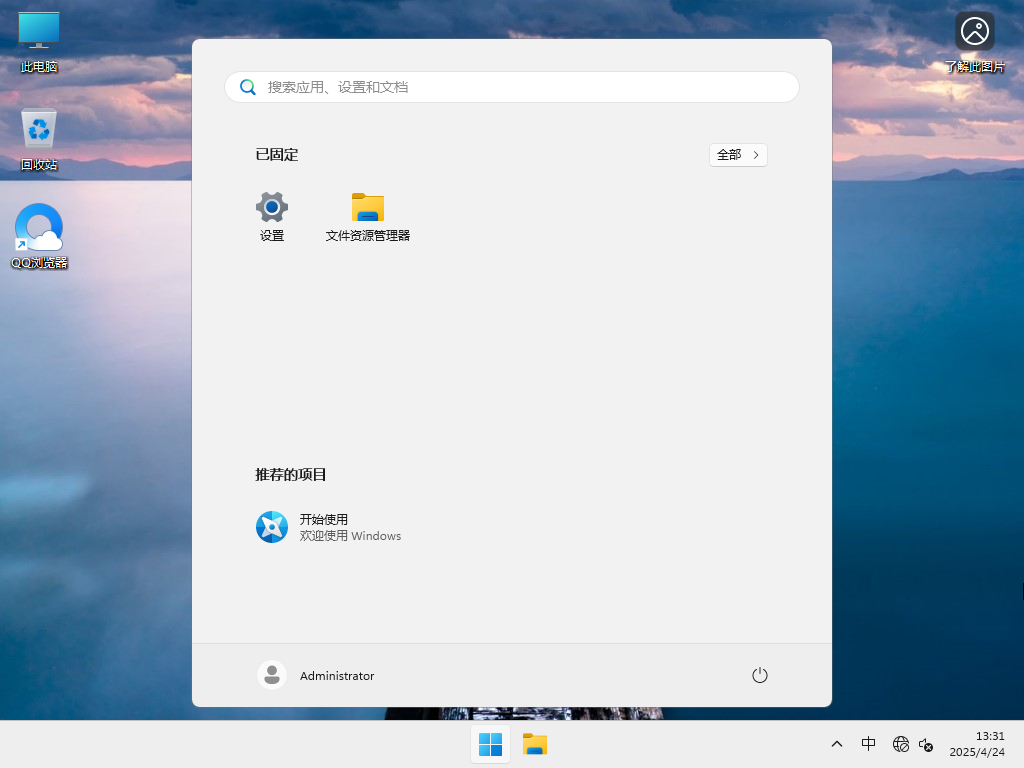The image size is (1024, 768).
Task: Open File Explorer from the taskbar
Action: [534, 744]
